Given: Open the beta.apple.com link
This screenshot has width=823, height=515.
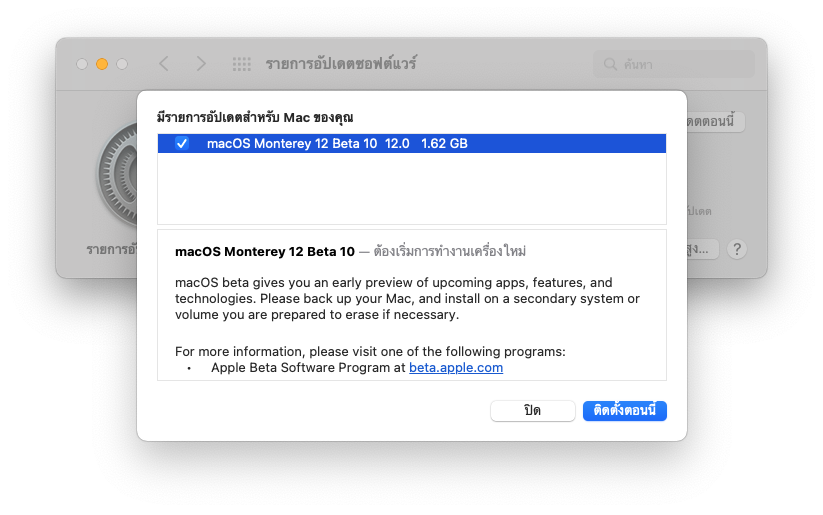Looking at the screenshot, I should [455, 367].
